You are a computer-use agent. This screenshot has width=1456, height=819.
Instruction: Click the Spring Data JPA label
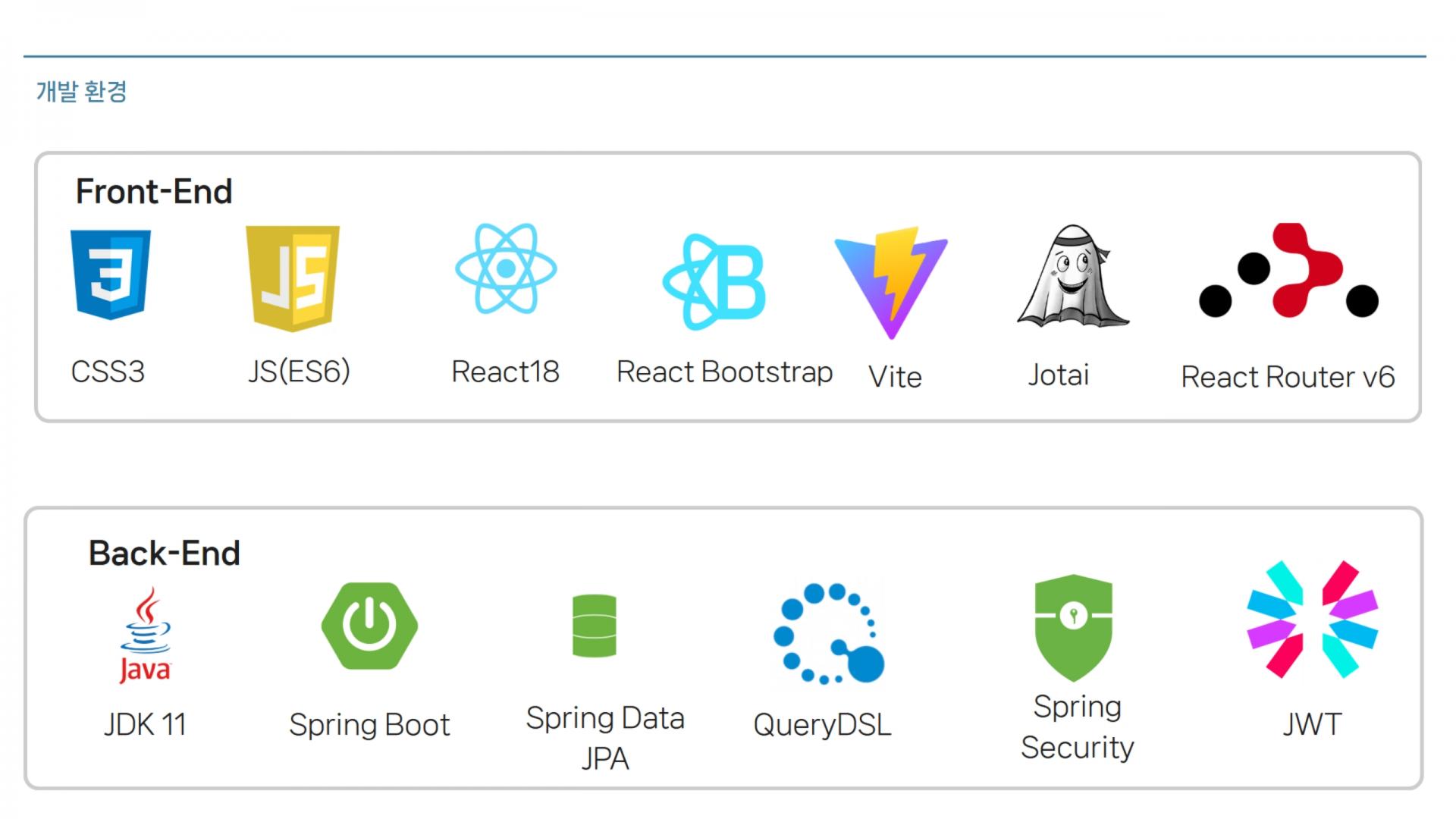coord(605,737)
